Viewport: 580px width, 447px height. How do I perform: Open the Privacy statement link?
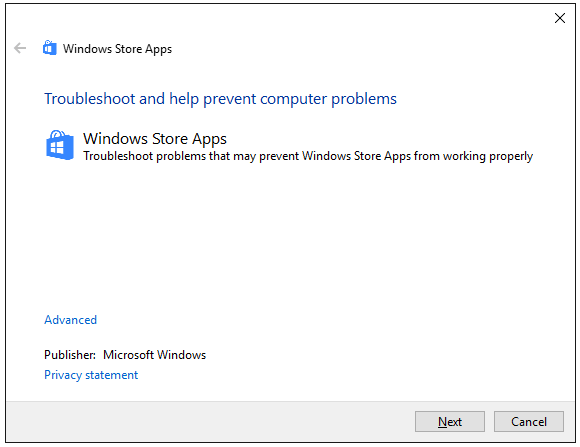(x=91, y=375)
